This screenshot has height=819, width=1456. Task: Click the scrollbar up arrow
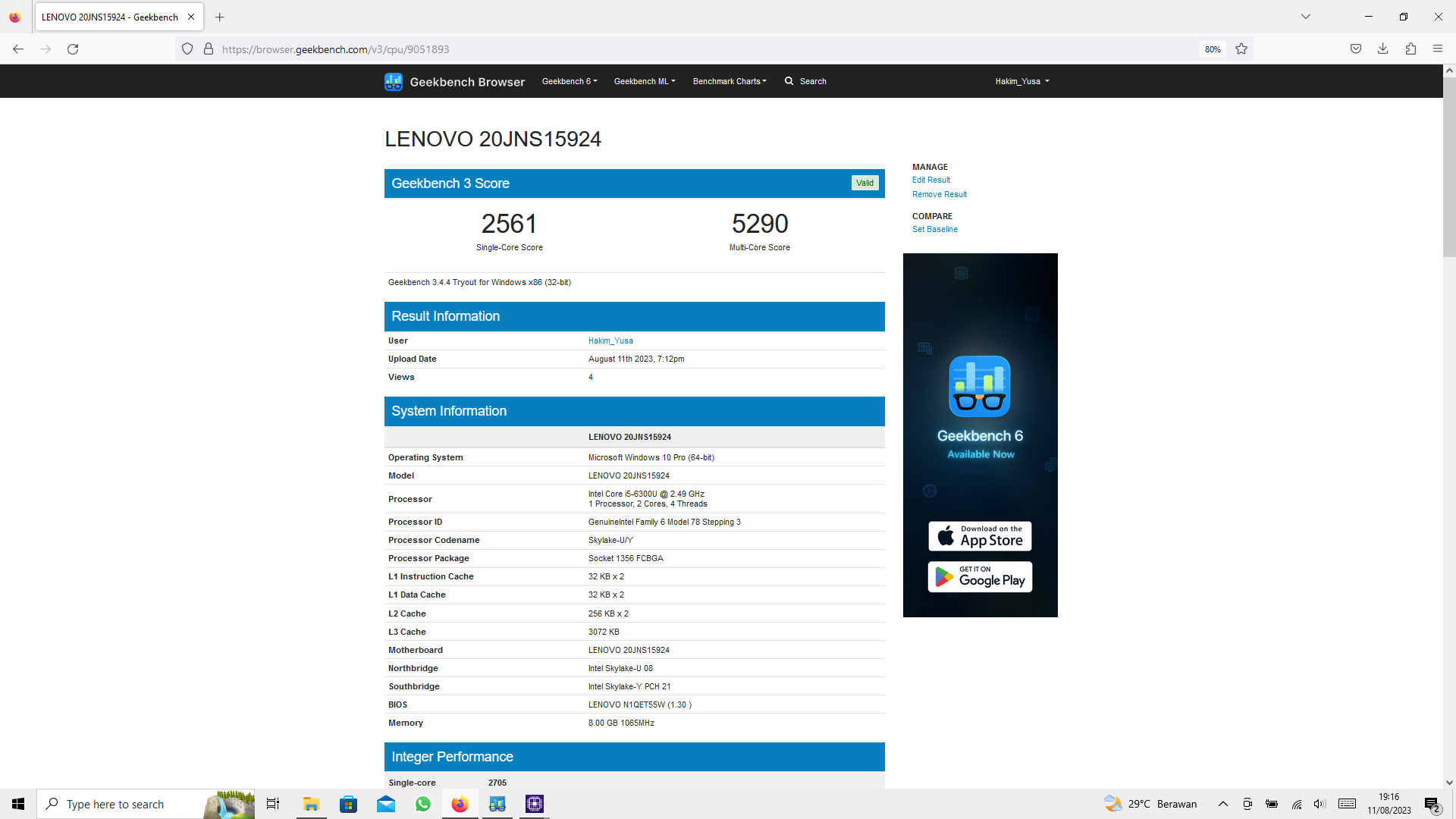coord(1449,71)
